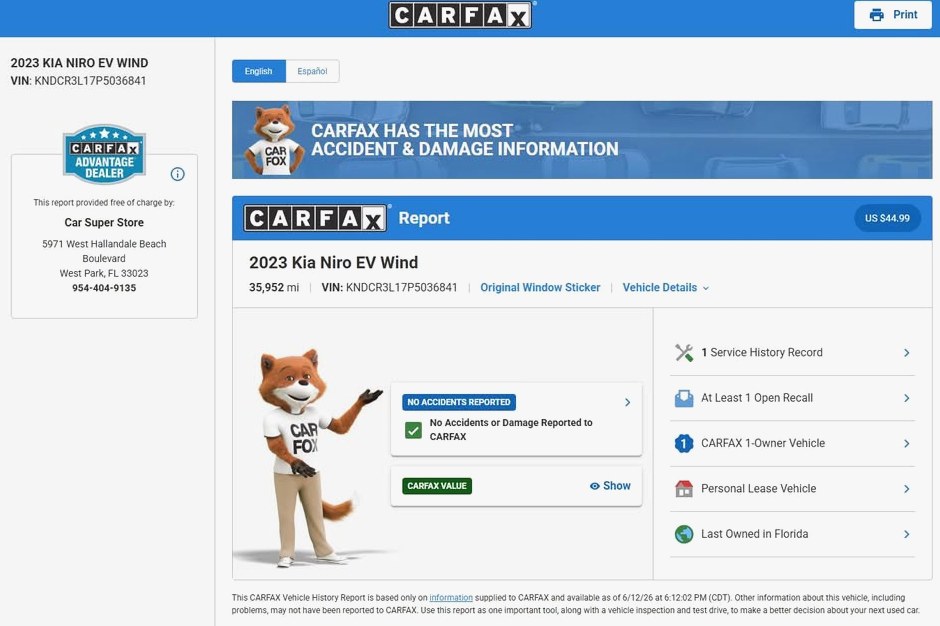Viewport: 940px width, 626px height.
Task: Click the eye icon next to Show
Action: 595,486
